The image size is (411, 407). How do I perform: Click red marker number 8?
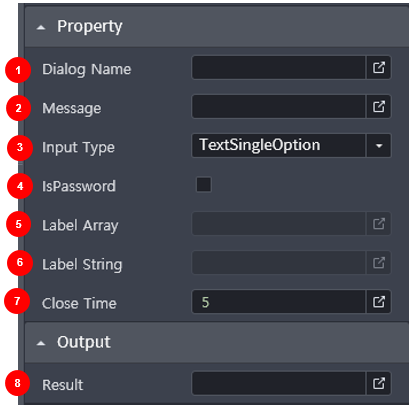pos(18,383)
